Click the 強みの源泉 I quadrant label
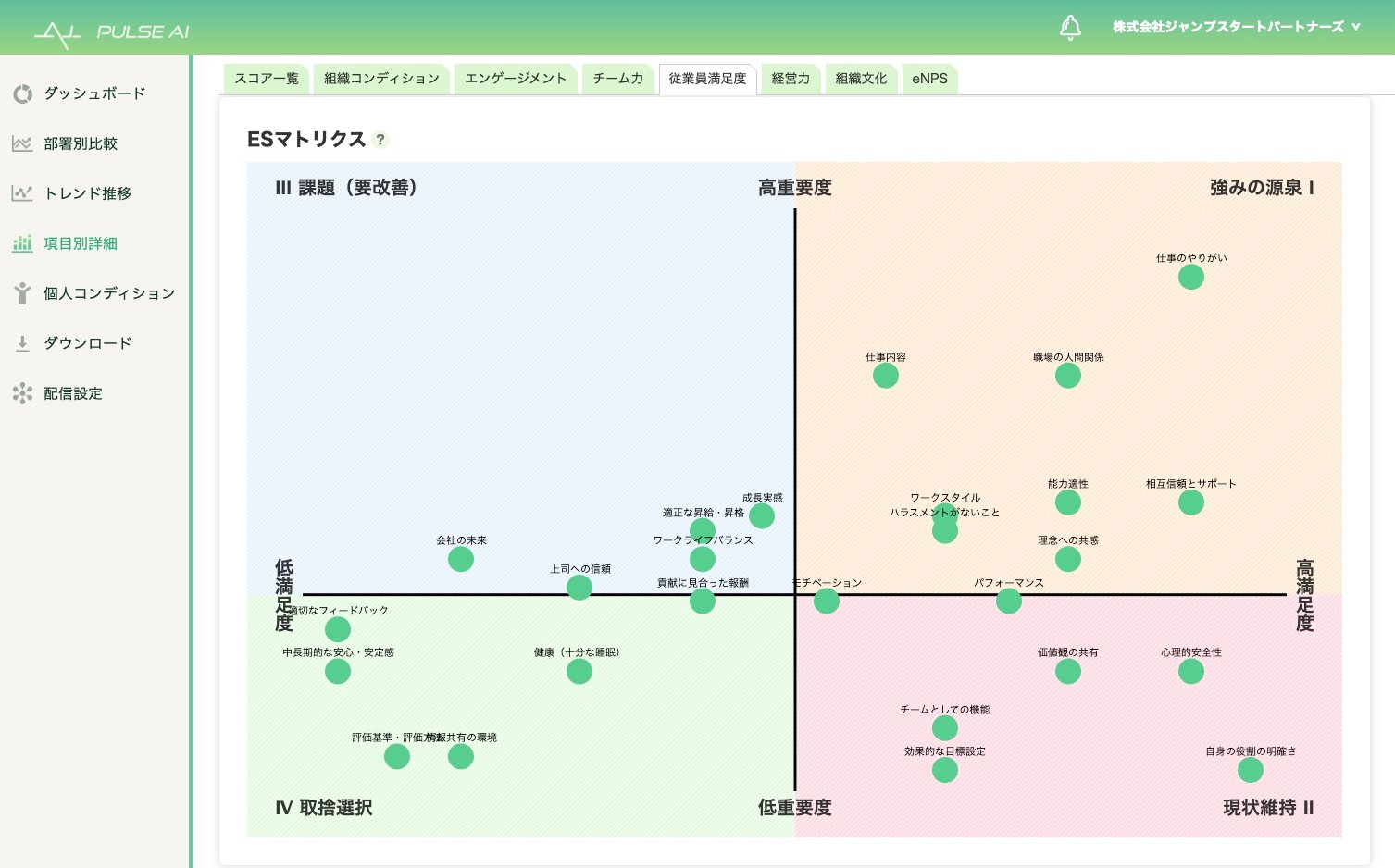This screenshot has width=1395, height=868. click(1262, 188)
